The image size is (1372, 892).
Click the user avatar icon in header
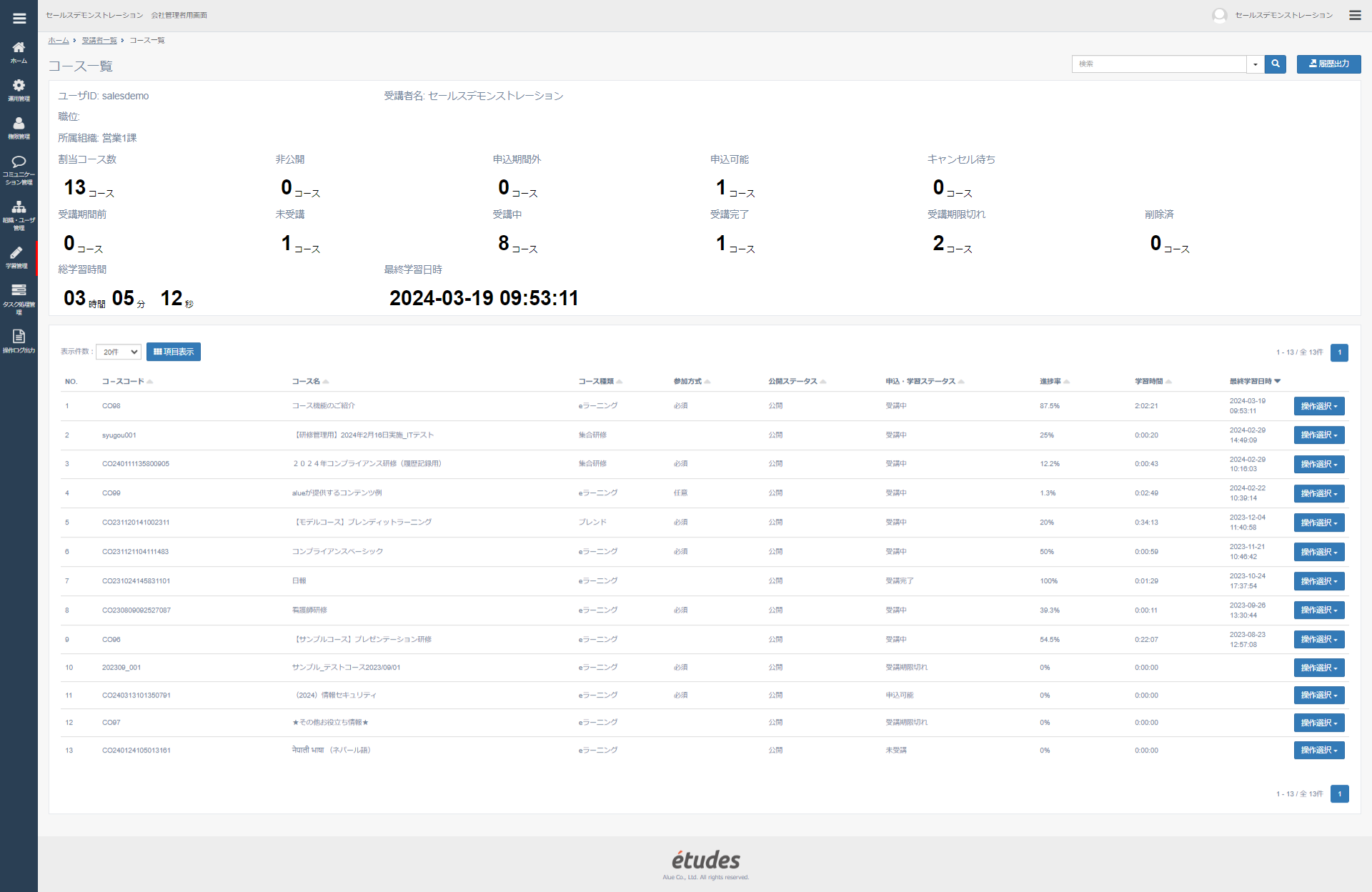tap(1219, 15)
